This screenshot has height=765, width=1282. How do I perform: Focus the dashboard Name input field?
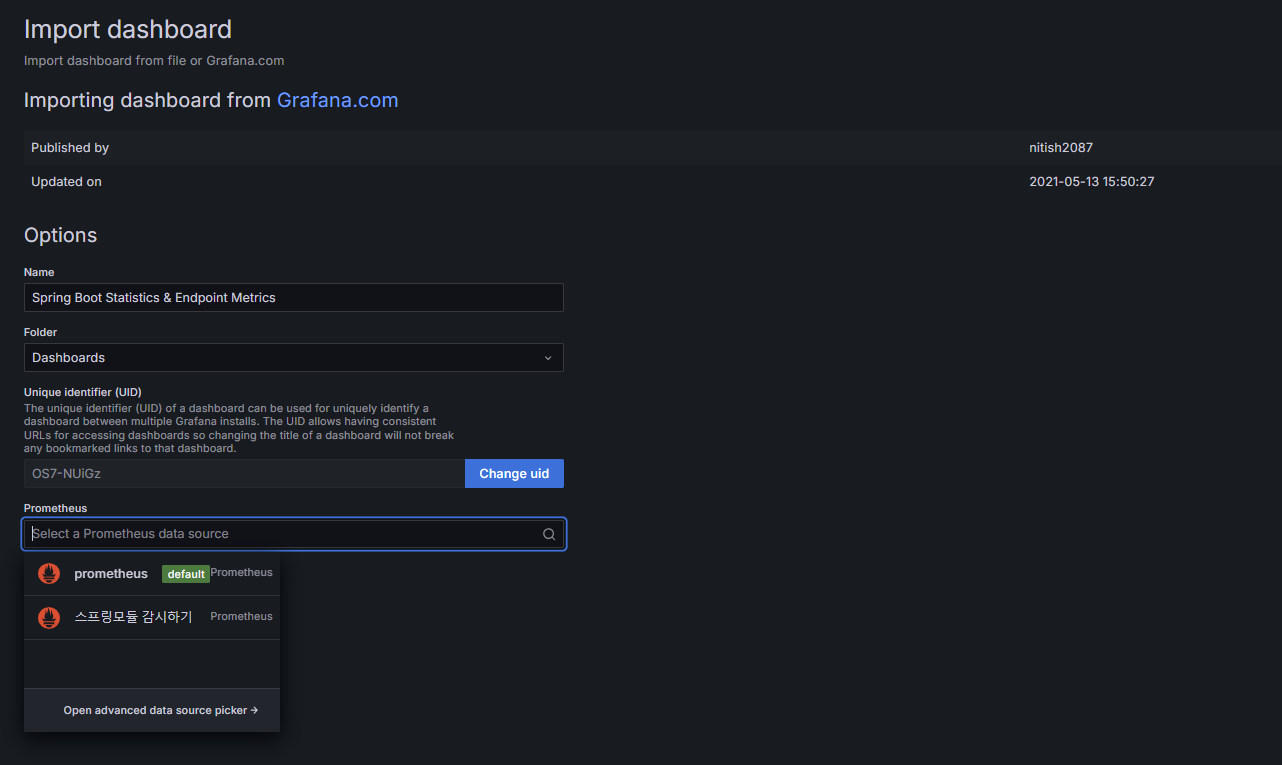(x=294, y=298)
